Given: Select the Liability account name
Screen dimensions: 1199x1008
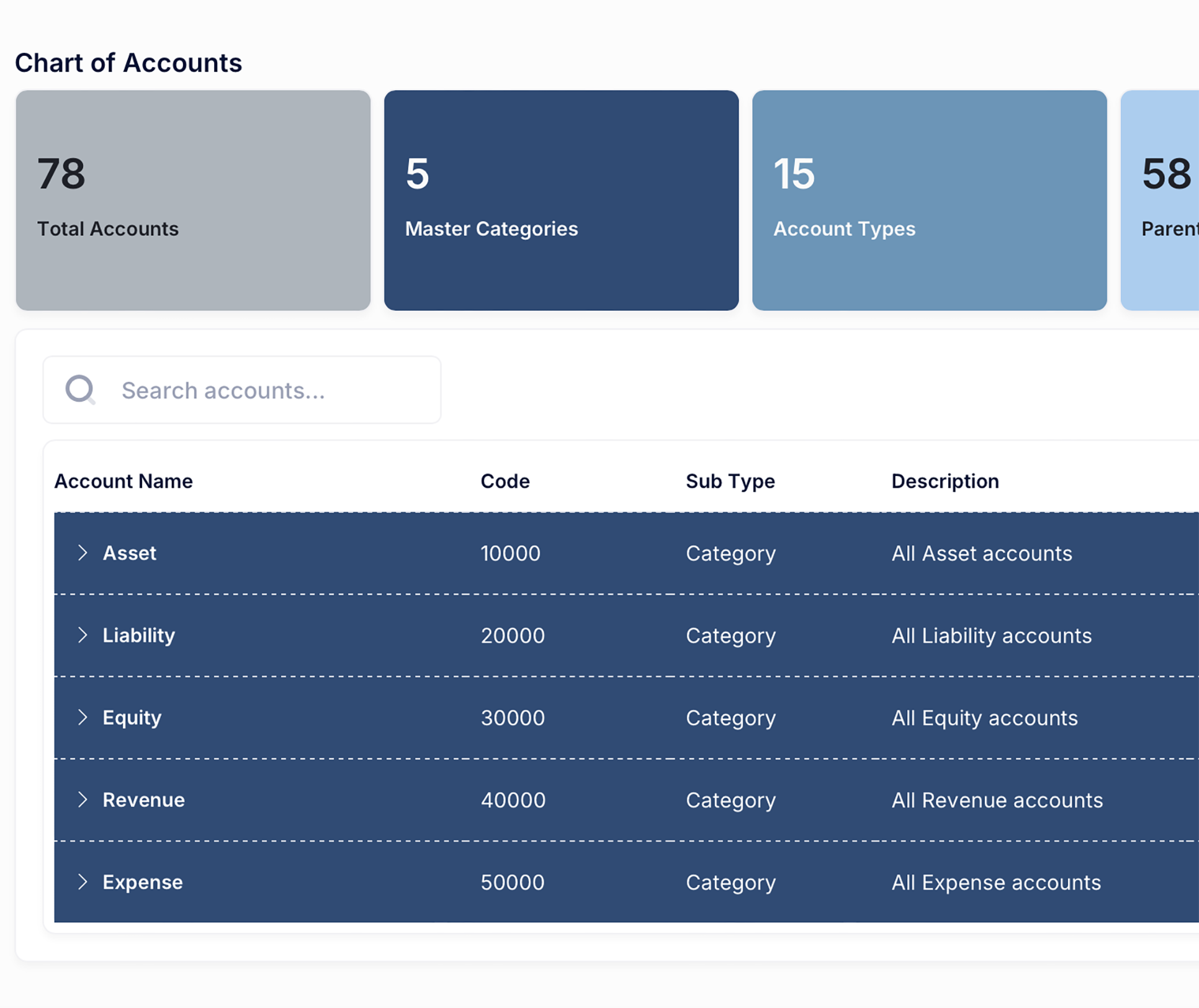Looking at the screenshot, I should click(138, 635).
